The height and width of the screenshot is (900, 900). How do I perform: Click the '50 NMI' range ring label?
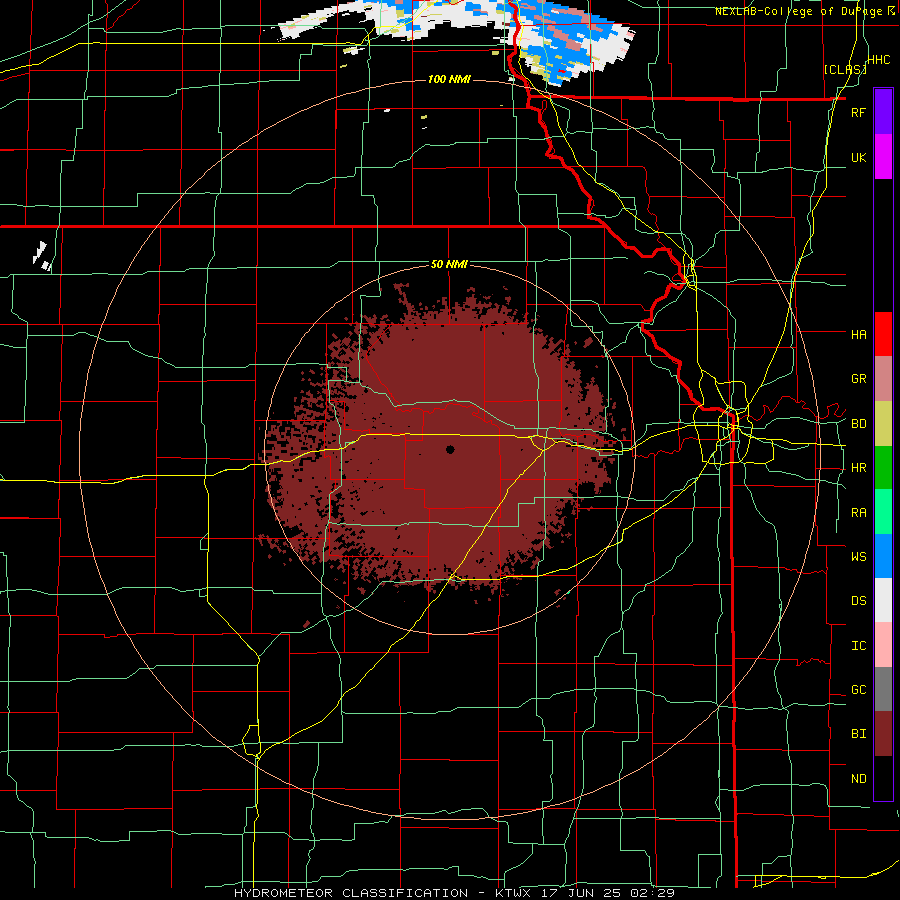449,265
